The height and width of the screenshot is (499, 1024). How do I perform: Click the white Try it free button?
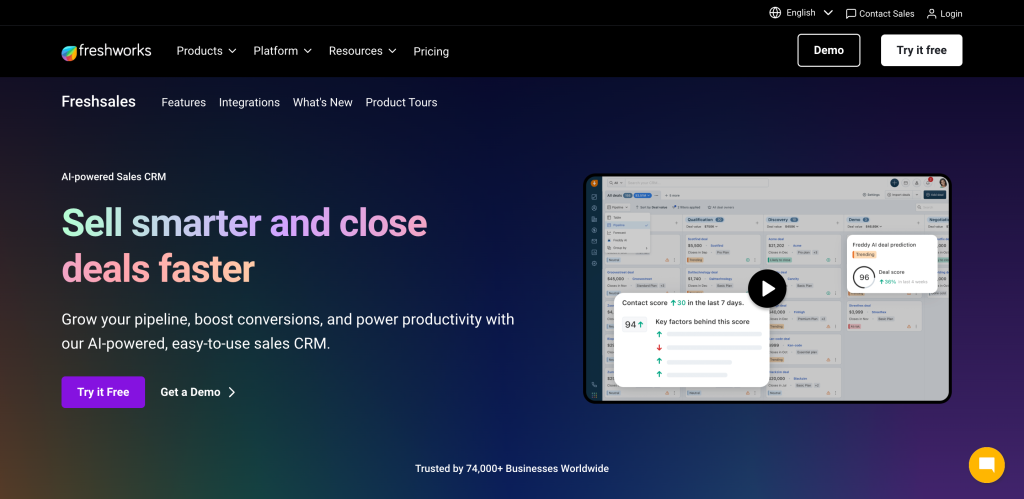921,50
